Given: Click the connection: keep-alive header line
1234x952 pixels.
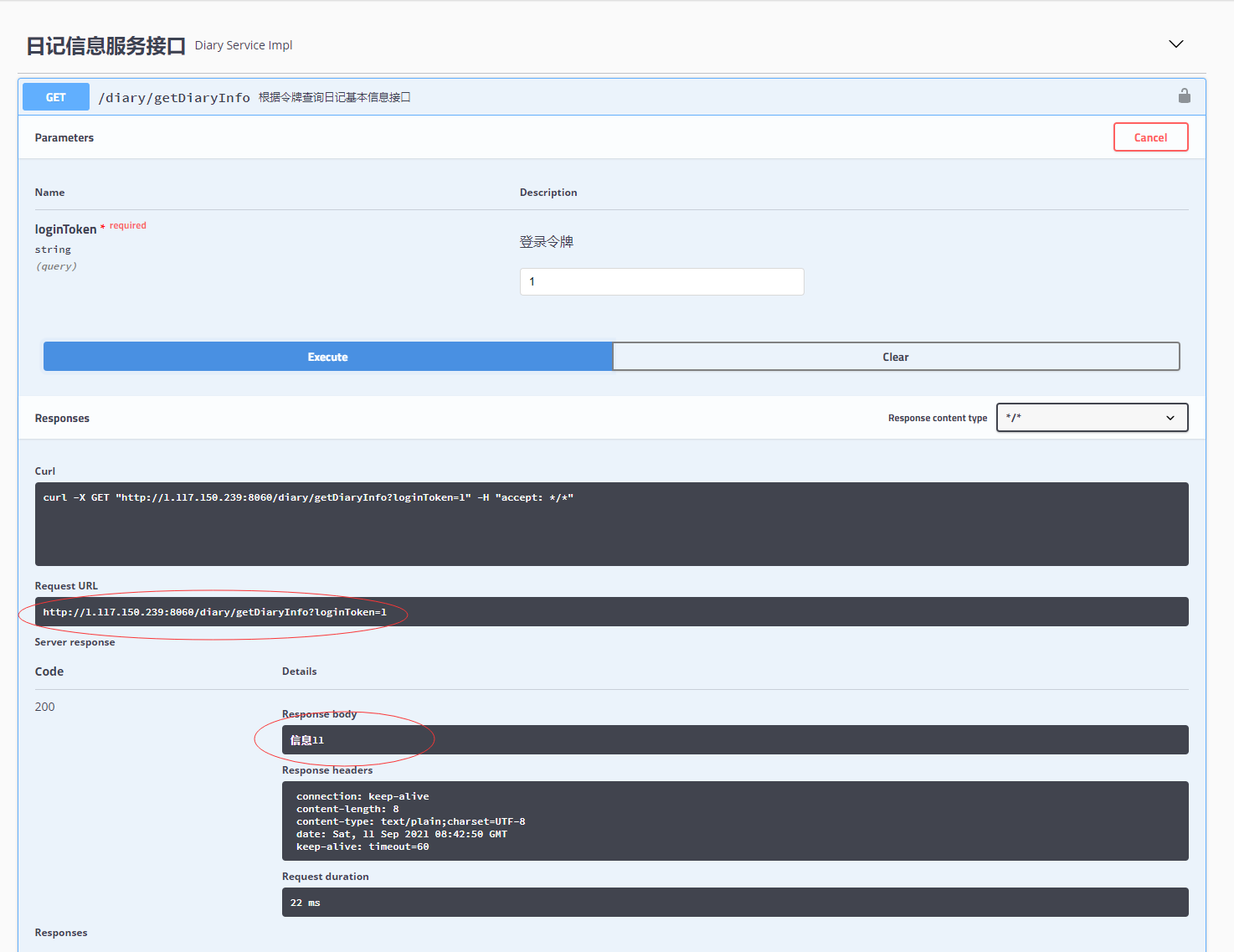Looking at the screenshot, I should click(x=362, y=796).
